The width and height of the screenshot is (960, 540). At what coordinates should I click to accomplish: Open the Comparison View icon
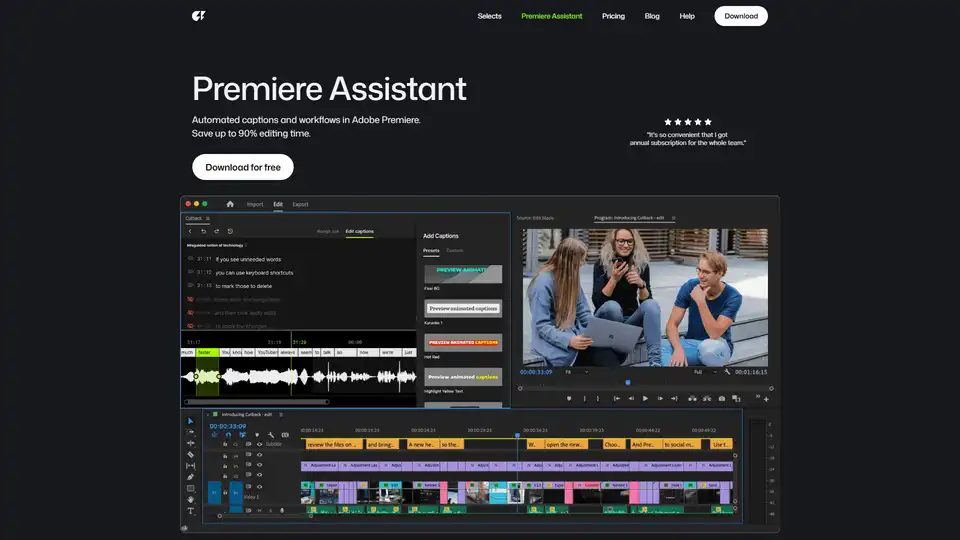tap(737, 399)
